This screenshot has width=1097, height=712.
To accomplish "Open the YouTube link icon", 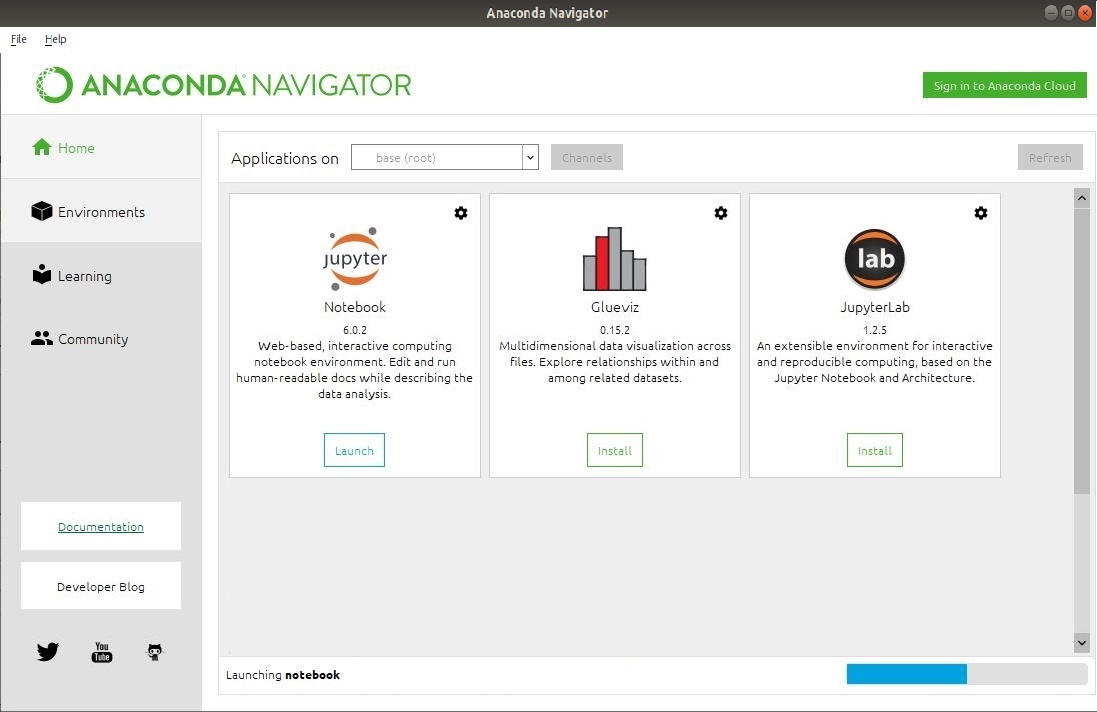I will (102, 652).
